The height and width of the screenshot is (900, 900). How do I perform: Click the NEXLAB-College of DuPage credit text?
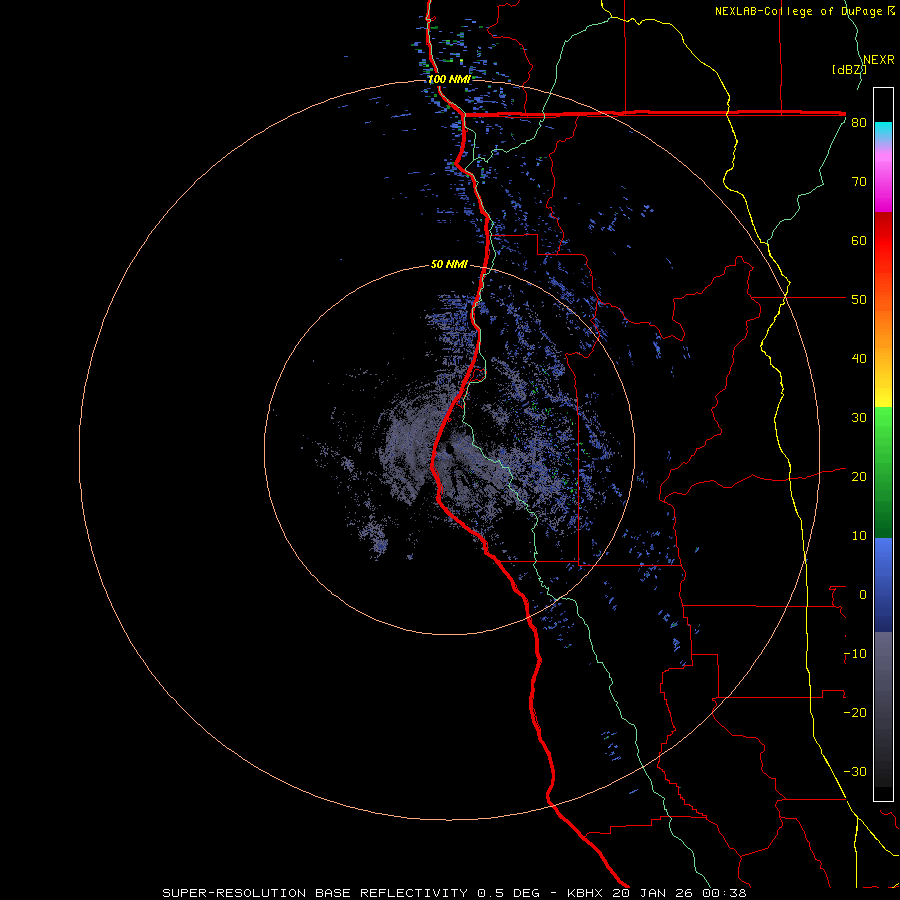tap(805, 11)
